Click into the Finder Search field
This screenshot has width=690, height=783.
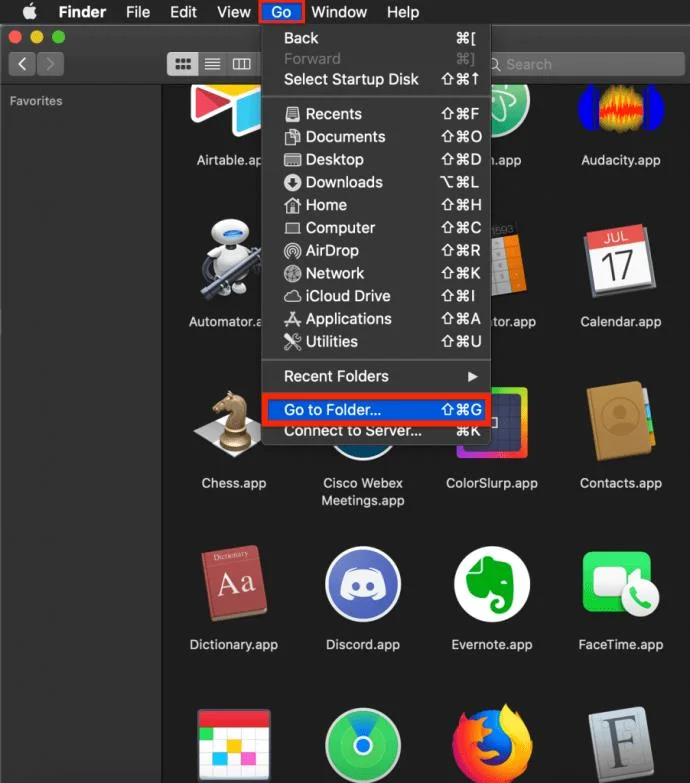587,64
